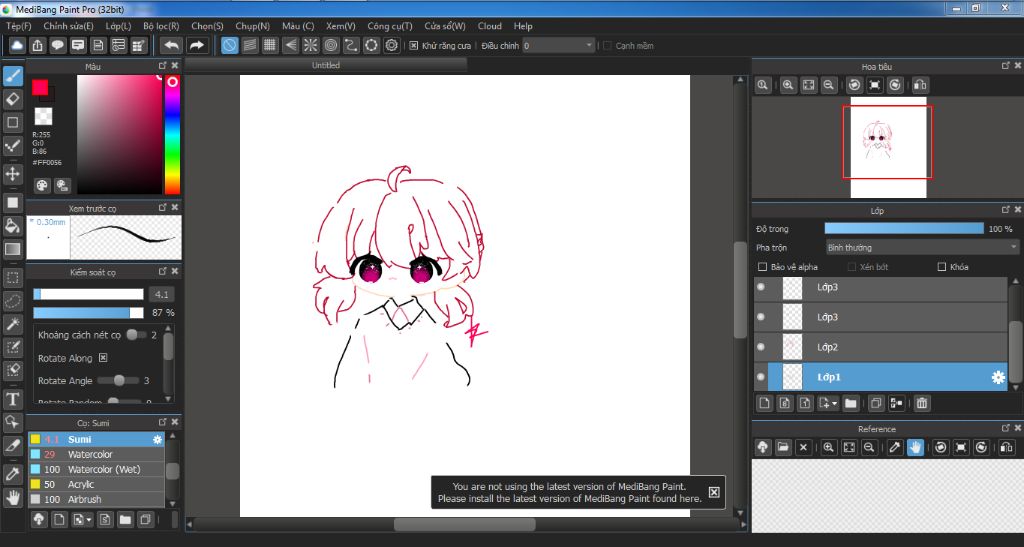Open image file in Reference panel

(x=783, y=447)
